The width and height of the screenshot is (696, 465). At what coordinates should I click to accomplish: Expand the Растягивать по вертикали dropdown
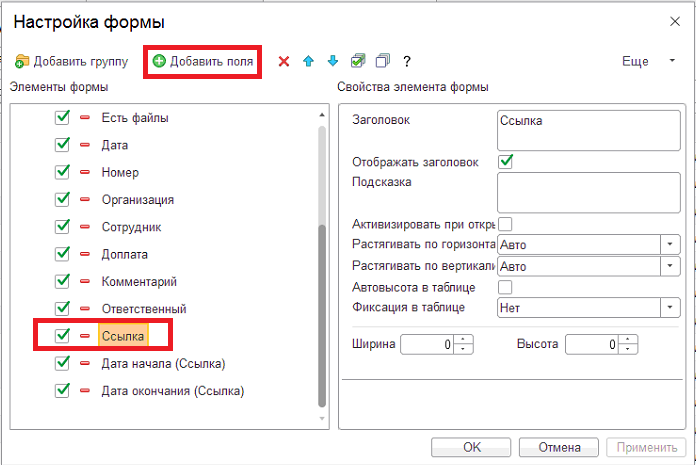tap(670, 266)
